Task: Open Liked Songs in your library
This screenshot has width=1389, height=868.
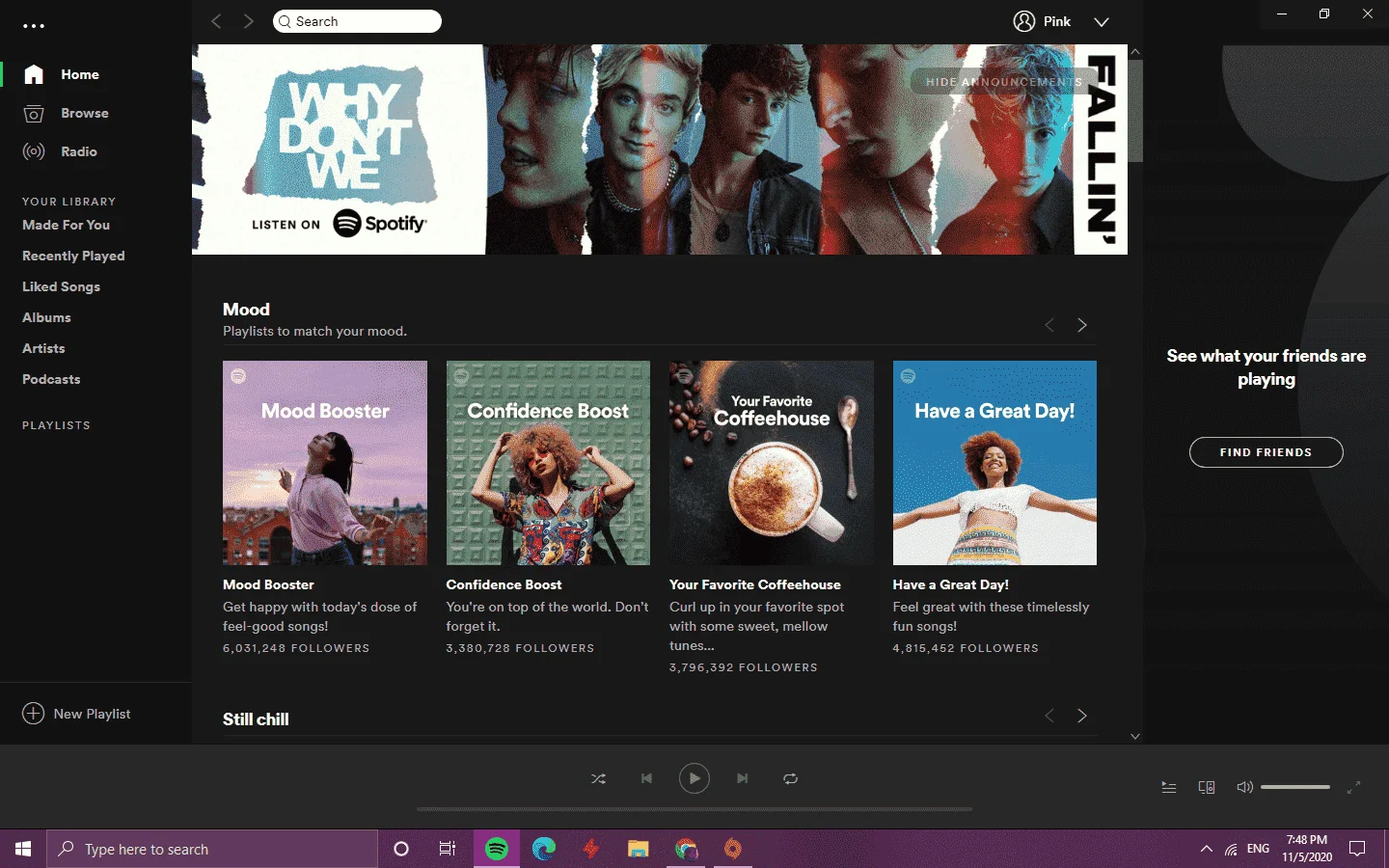Action: click(61, 286)
